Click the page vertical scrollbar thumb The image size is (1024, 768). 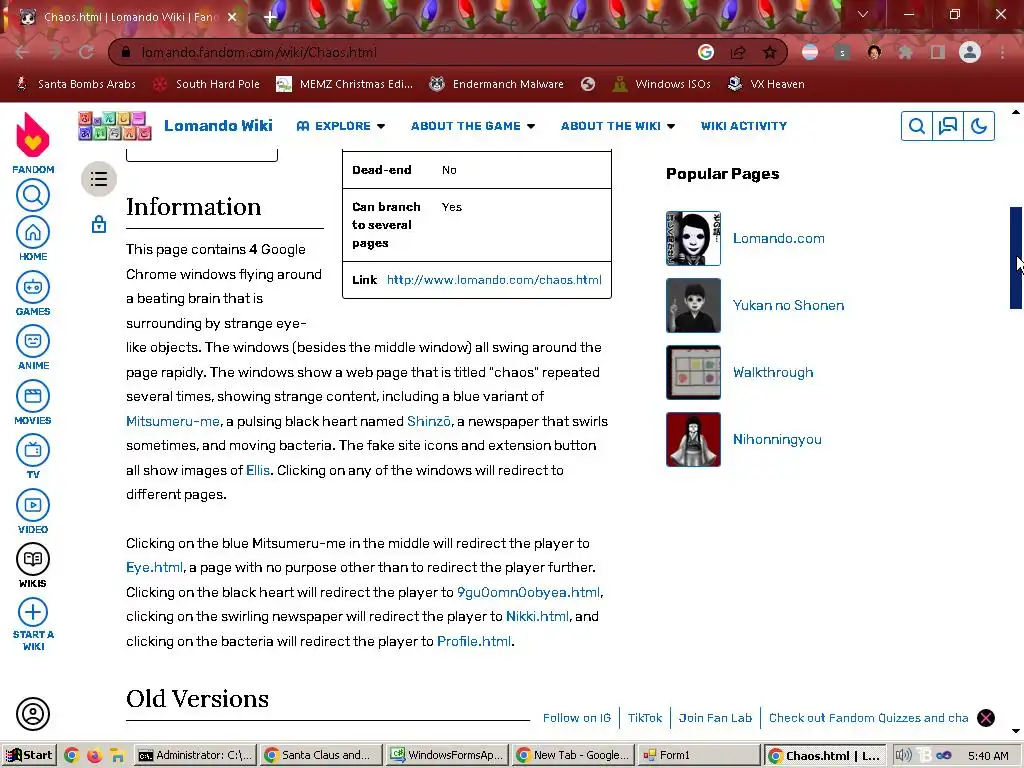[1016, 257]
